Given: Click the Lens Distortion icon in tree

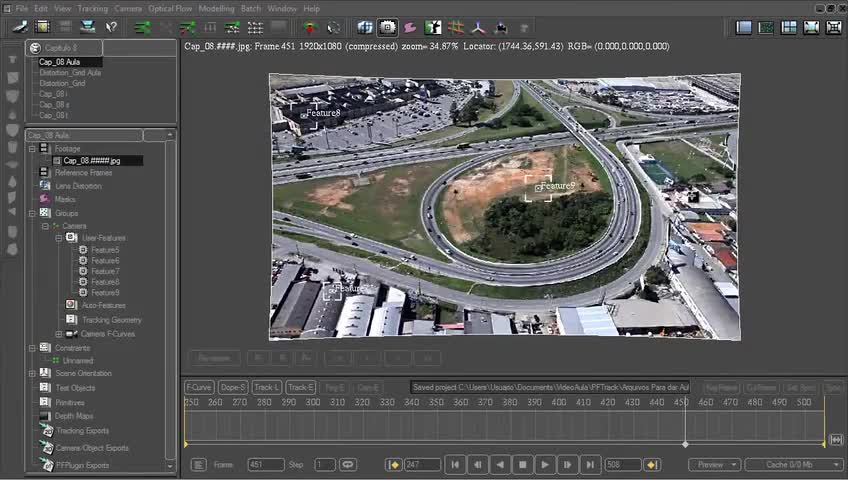Looking at the screenshot, I should tap(45, 186).
